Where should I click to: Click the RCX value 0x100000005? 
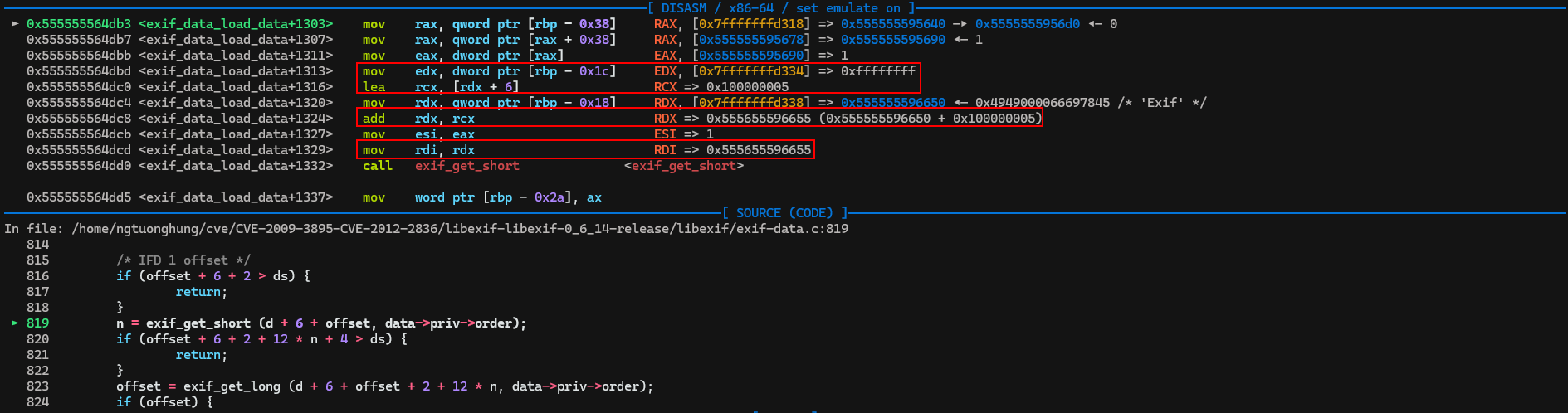pos(747,87)
